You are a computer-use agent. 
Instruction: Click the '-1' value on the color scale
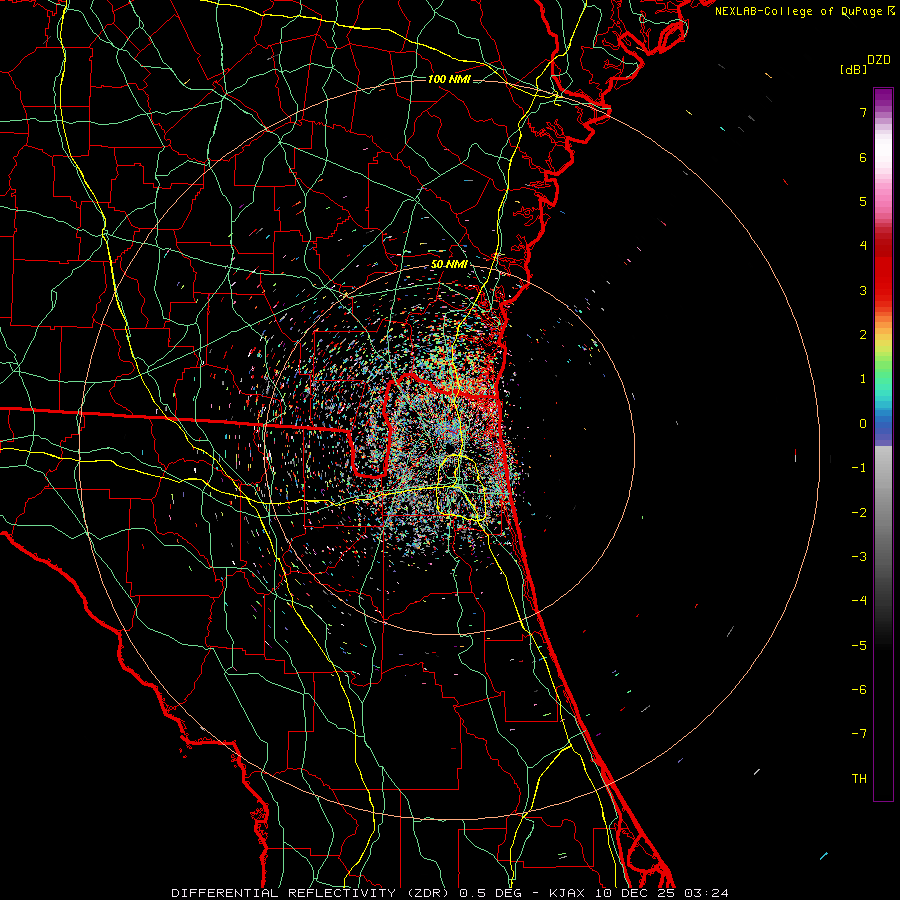(x=859, y=468)
